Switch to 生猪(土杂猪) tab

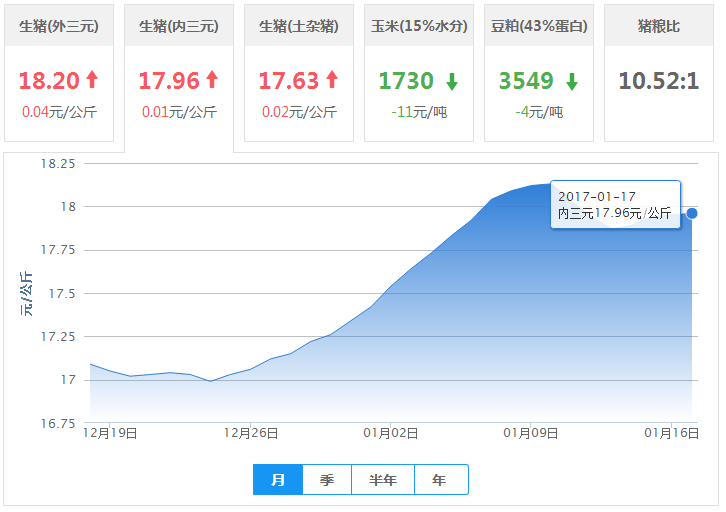[299, 26]
